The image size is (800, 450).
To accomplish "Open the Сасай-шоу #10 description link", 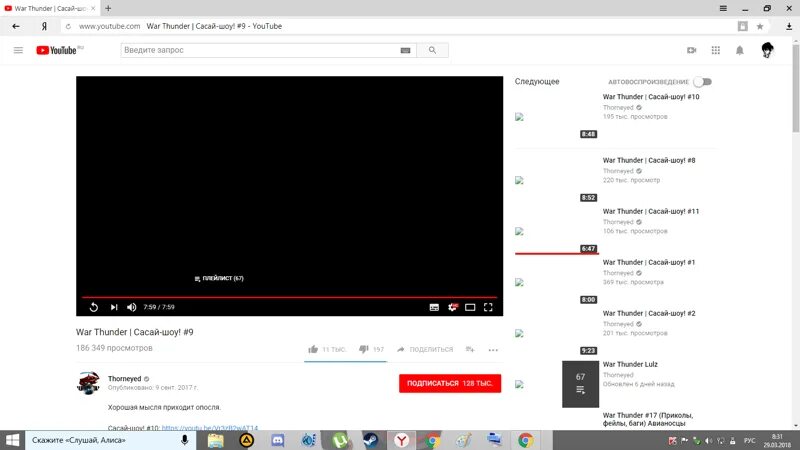I will pos(210,428).
